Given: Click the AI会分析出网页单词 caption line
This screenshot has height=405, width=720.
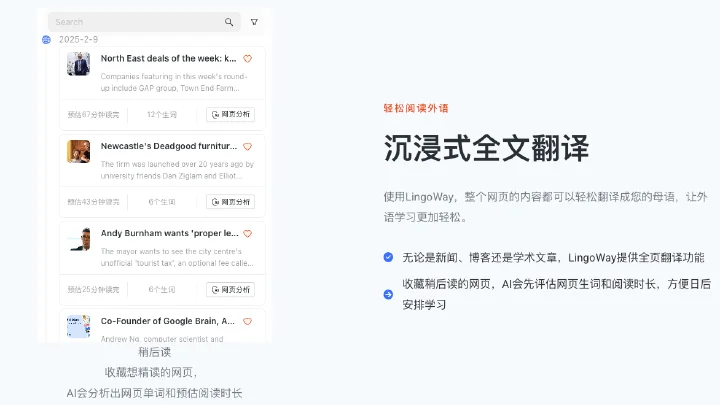Looking at the screenshot, I should pyautogui.click(x=154, y=394).
